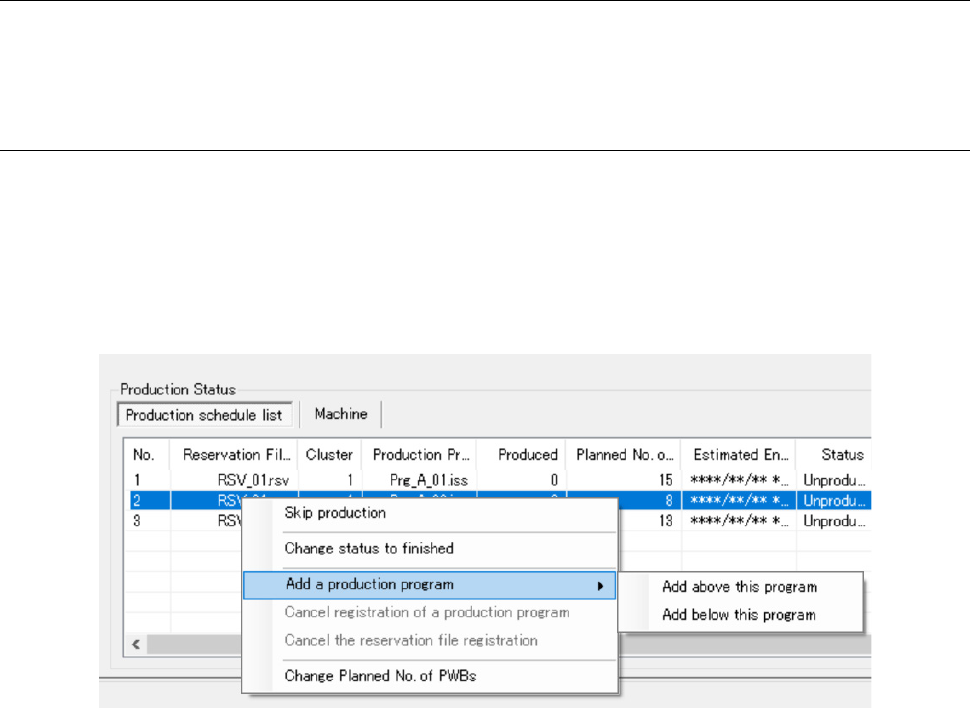Sort by the Reservation File column header
The image size is (970, 708).
234,454
